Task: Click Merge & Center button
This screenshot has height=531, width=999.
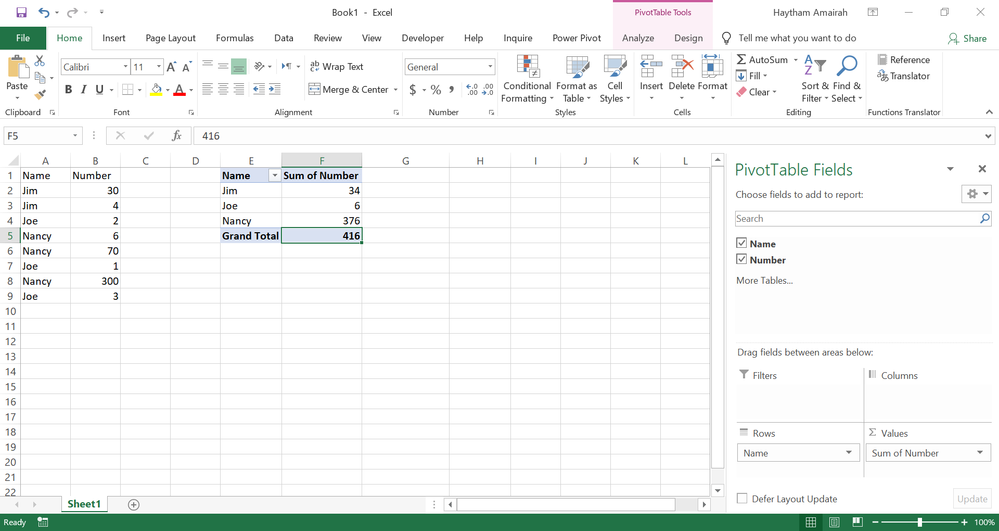Action: (349, 90)
